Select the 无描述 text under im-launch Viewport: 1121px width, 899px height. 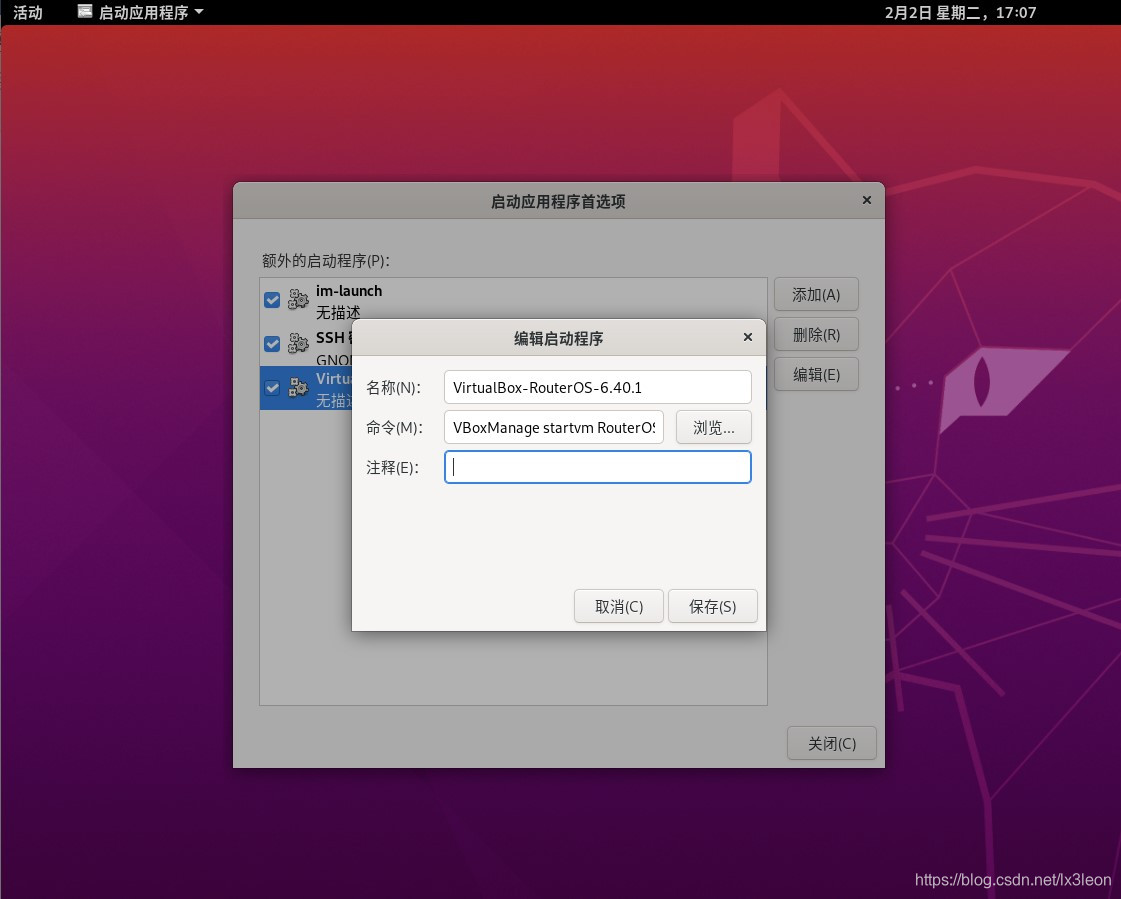(338, 313)
